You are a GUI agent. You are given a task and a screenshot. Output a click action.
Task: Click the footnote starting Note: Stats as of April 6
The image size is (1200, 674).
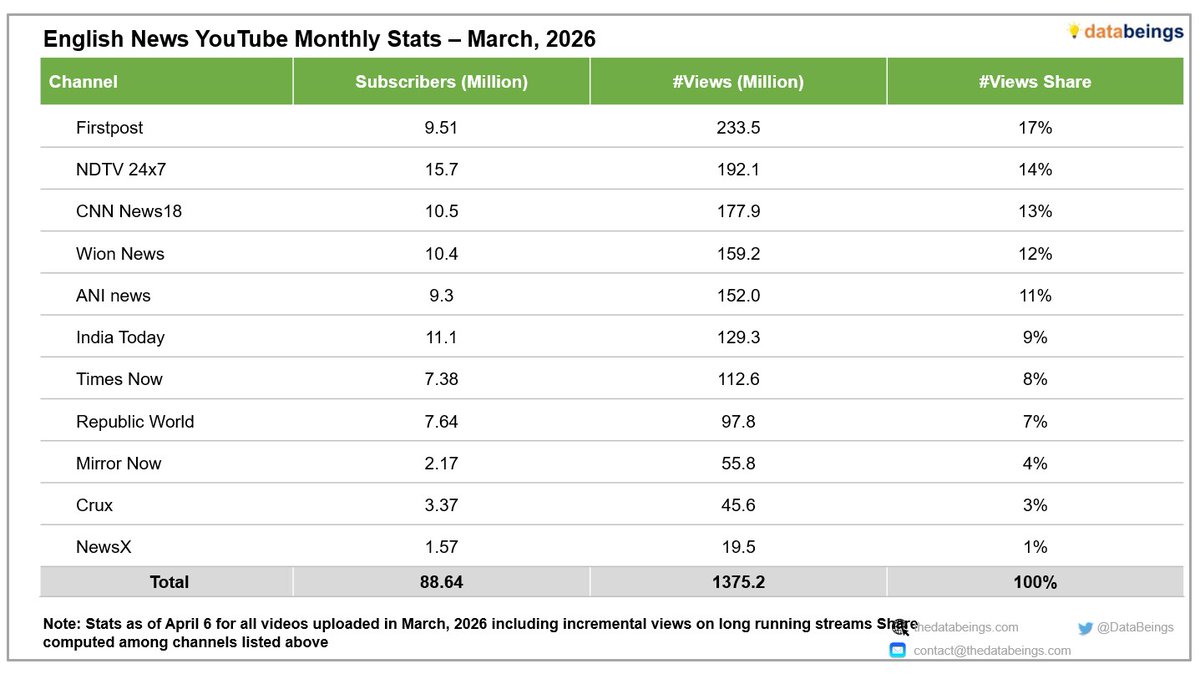click(480, 634)
